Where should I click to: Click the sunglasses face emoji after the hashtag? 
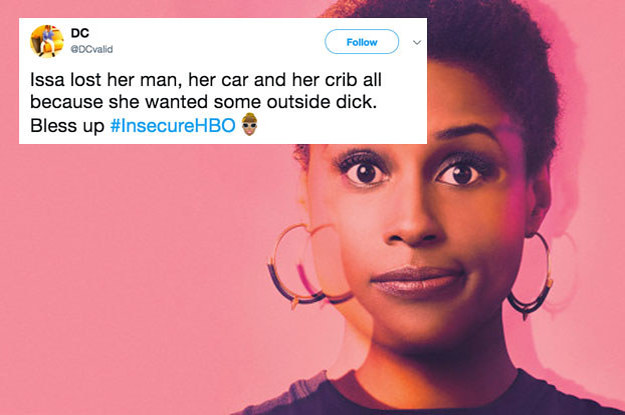coord(250,124)
